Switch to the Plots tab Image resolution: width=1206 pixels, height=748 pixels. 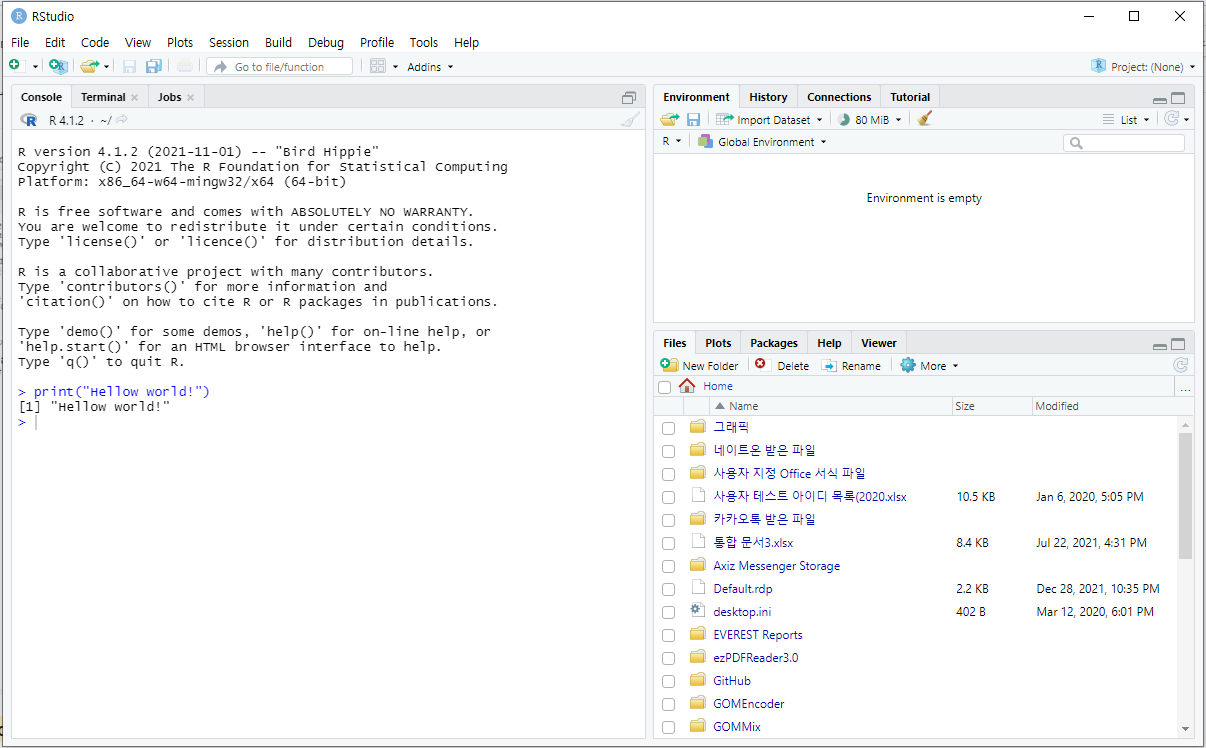tap(718, 343)
